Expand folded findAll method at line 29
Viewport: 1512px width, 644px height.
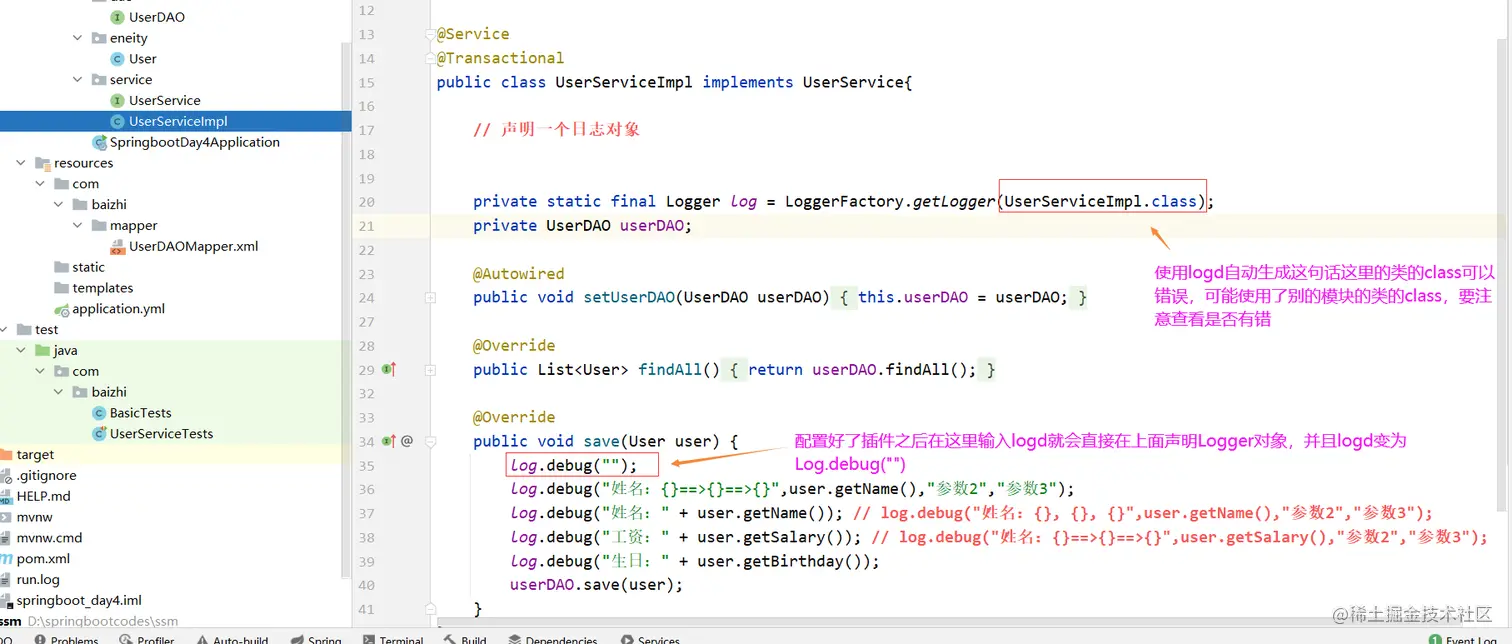(430, 370)
